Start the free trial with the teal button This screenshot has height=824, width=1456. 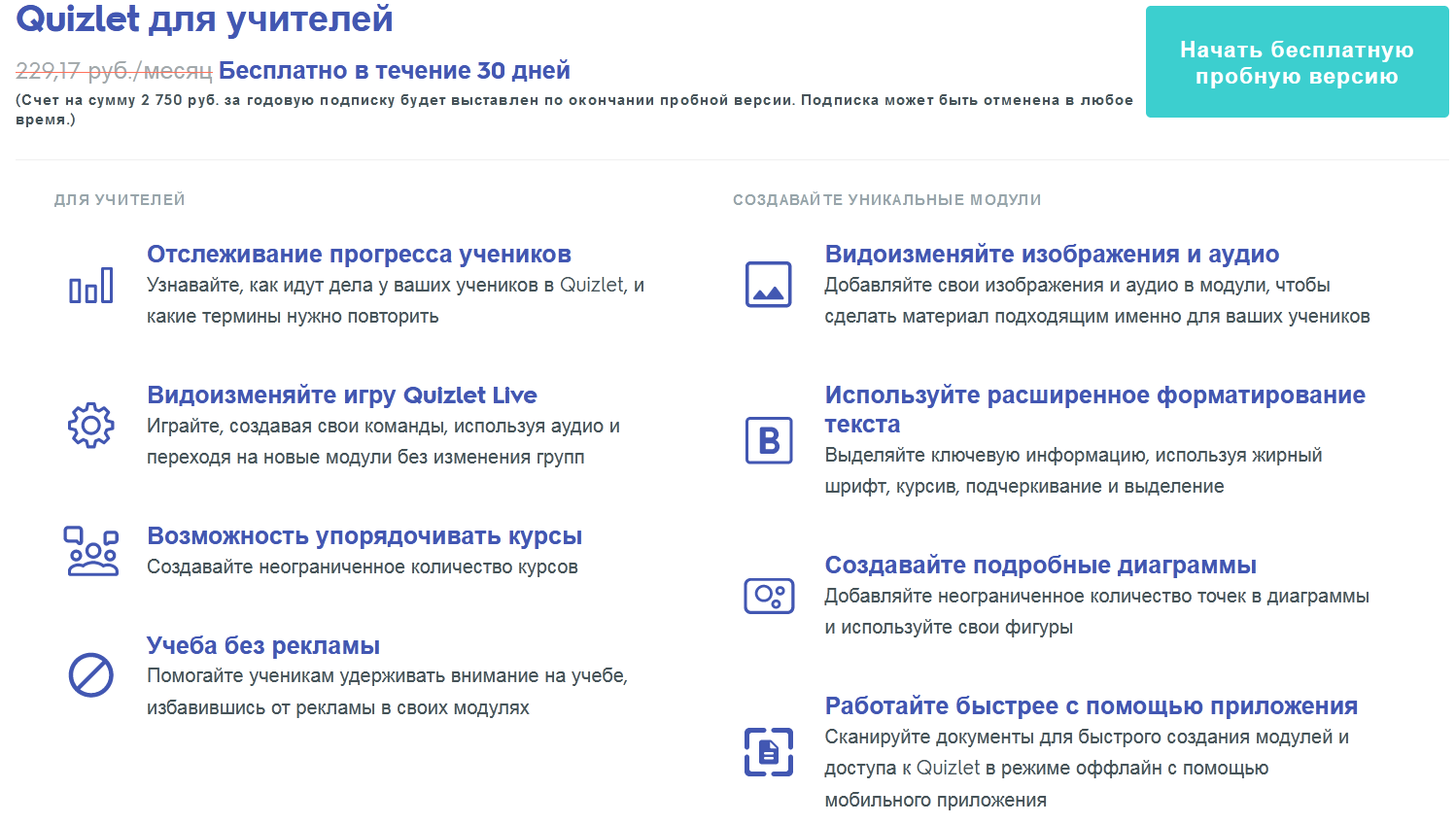(1297, 62)
